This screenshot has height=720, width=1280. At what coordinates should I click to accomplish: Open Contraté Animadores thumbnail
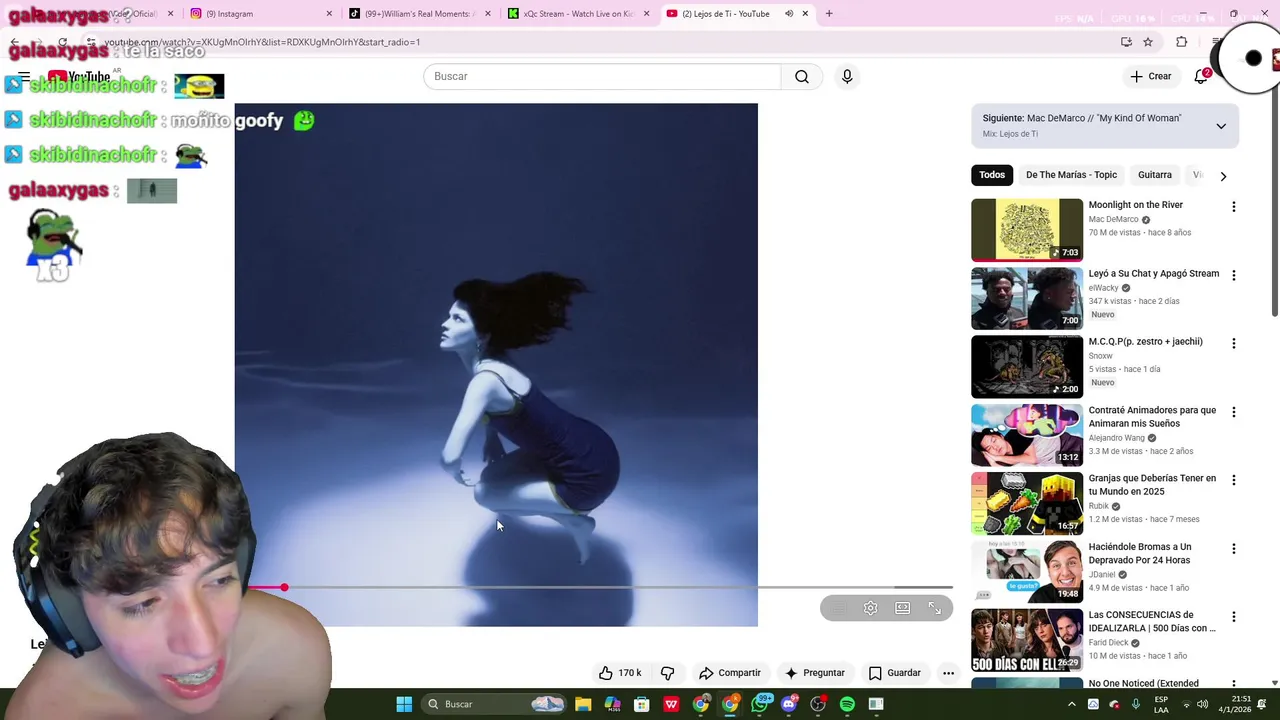(1027, 435)
